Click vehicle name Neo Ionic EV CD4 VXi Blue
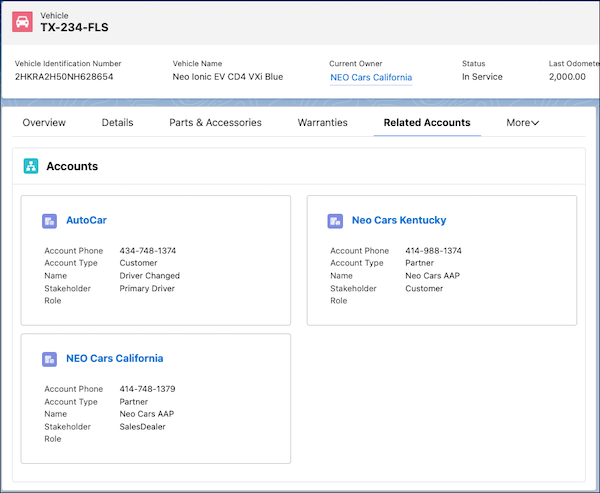The height and width of the screenshot is (493, 600). (228, 77)
